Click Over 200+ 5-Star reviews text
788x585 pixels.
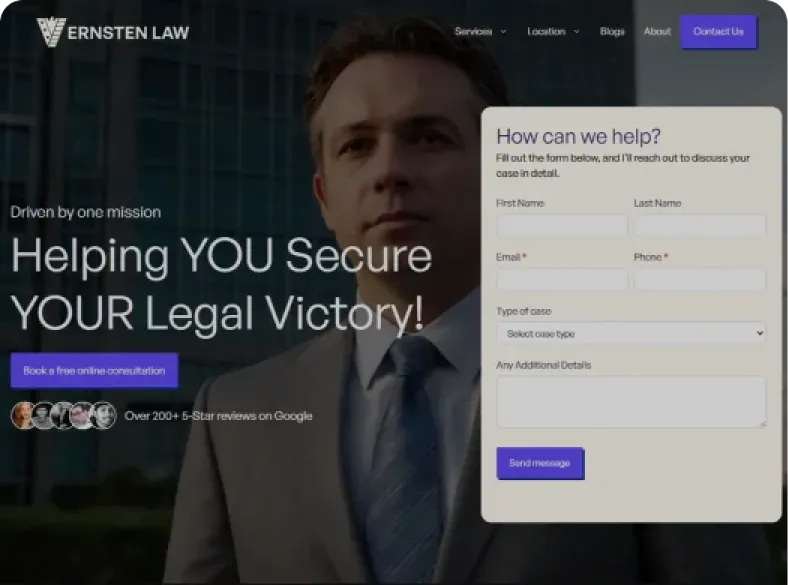219,416
